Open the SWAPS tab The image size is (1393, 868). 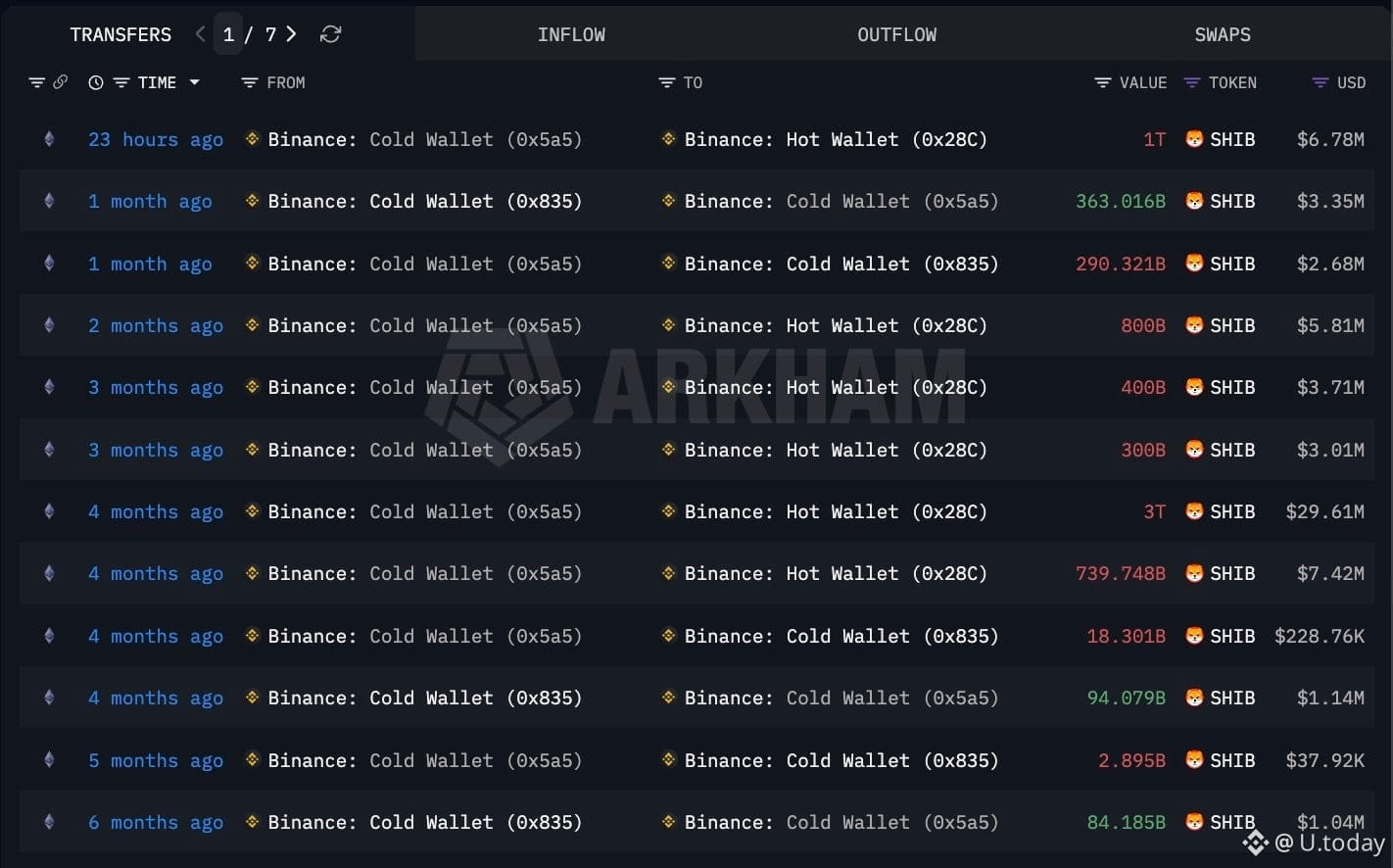(1222, 34)
